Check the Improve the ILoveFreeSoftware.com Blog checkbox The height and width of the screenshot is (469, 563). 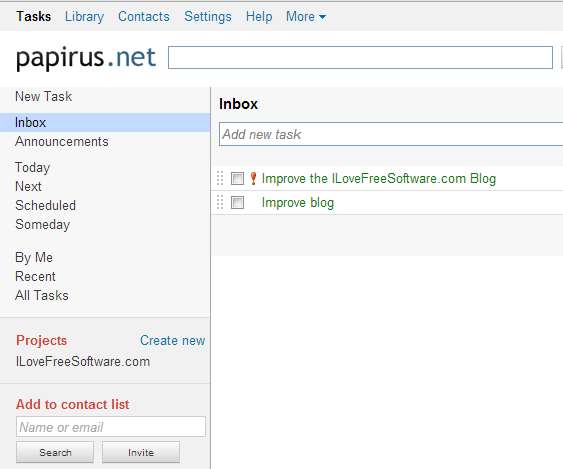[x=237, y=178]
